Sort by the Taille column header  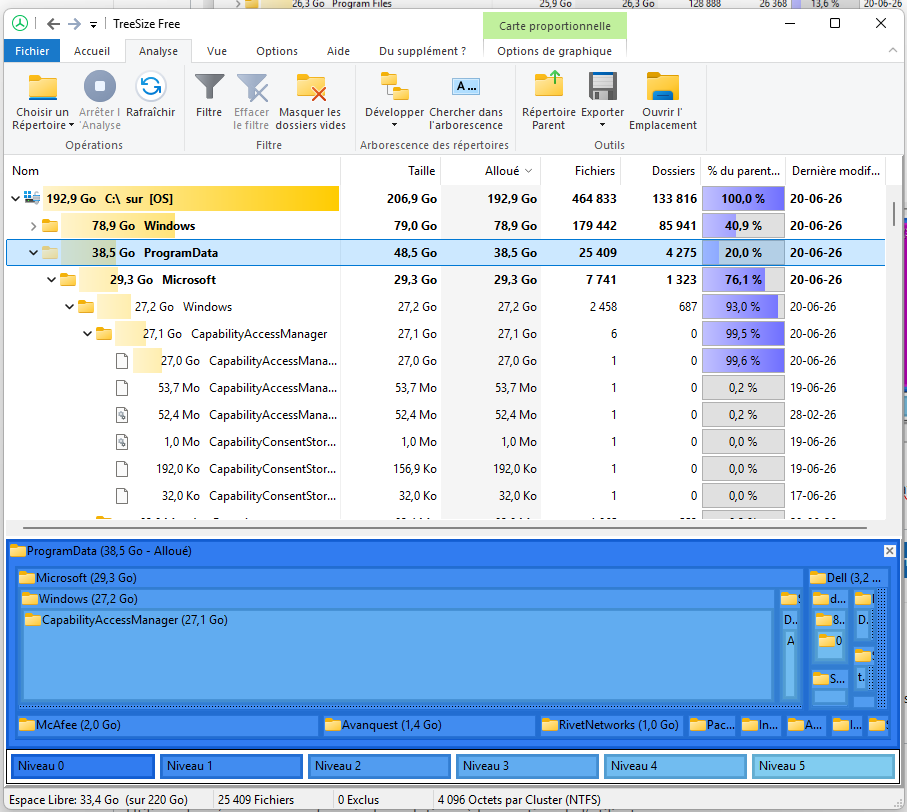[x=390, y=171]
